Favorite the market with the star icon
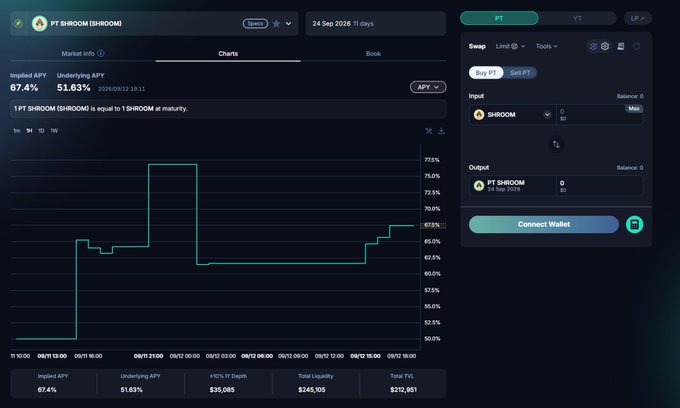 point(276,23)
